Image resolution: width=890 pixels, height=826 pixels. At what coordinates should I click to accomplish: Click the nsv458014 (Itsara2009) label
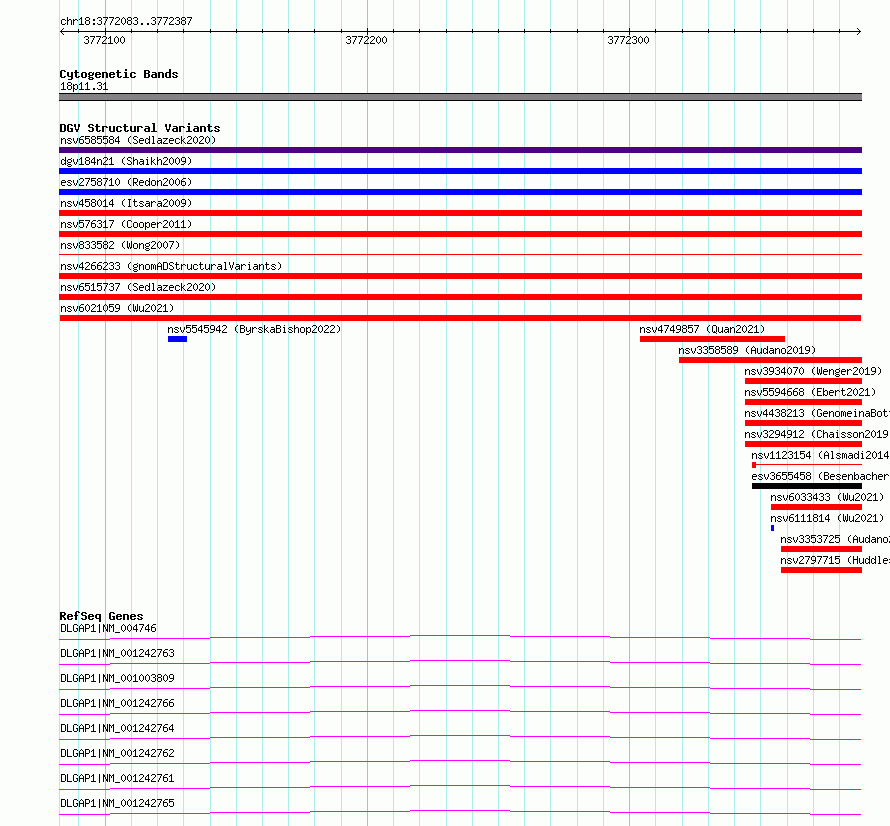point(126,203)
